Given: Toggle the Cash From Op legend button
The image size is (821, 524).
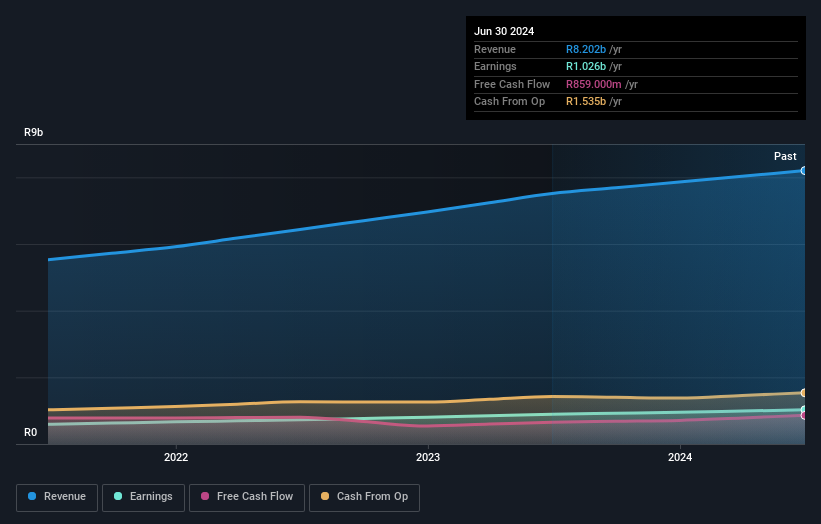Looking at the screenshot, I should click(364, 497).
